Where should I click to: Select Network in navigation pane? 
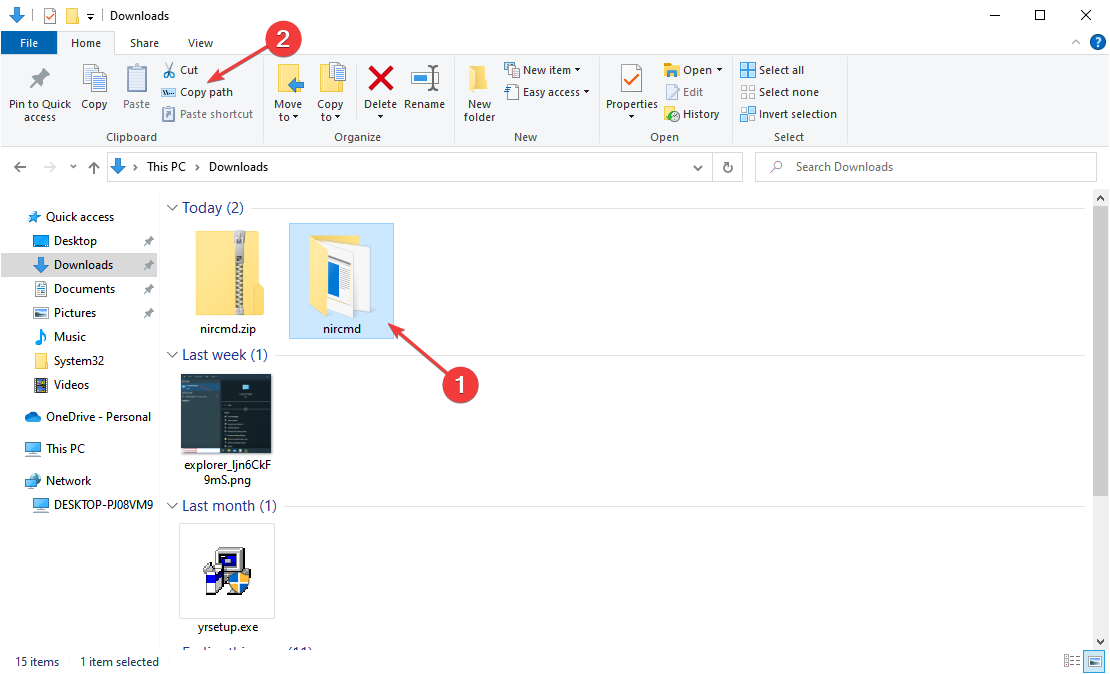(69, 481)
